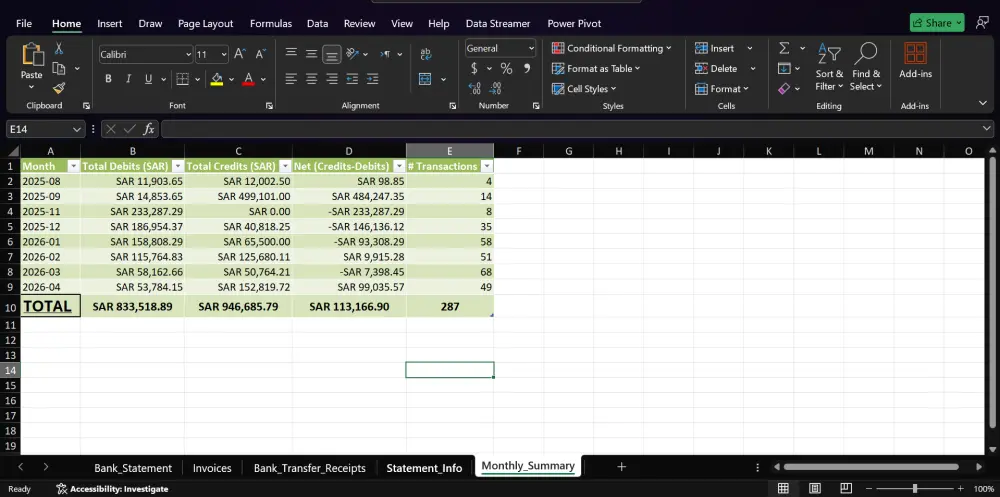1000x497 pixels.
Task: Click the AutoSum sigma icon
Action: click(x=784, y=48)
